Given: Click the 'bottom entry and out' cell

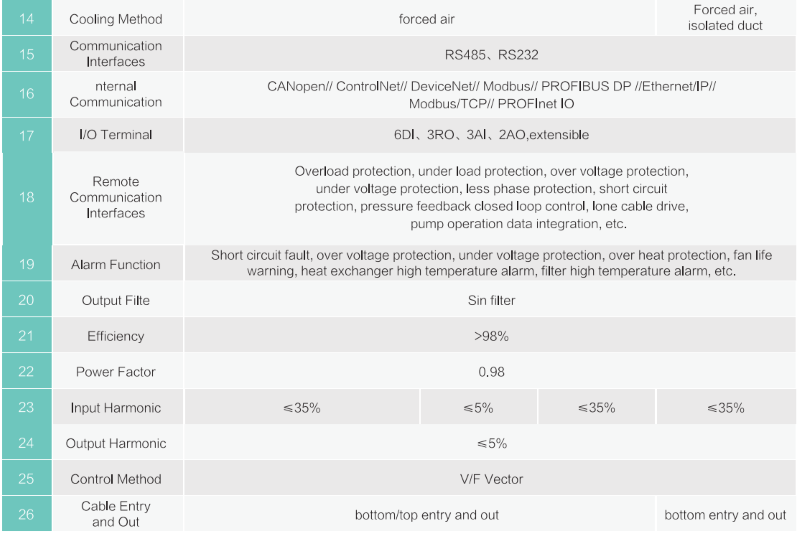Looking at the screenshot, I should (x=726, y=514).
